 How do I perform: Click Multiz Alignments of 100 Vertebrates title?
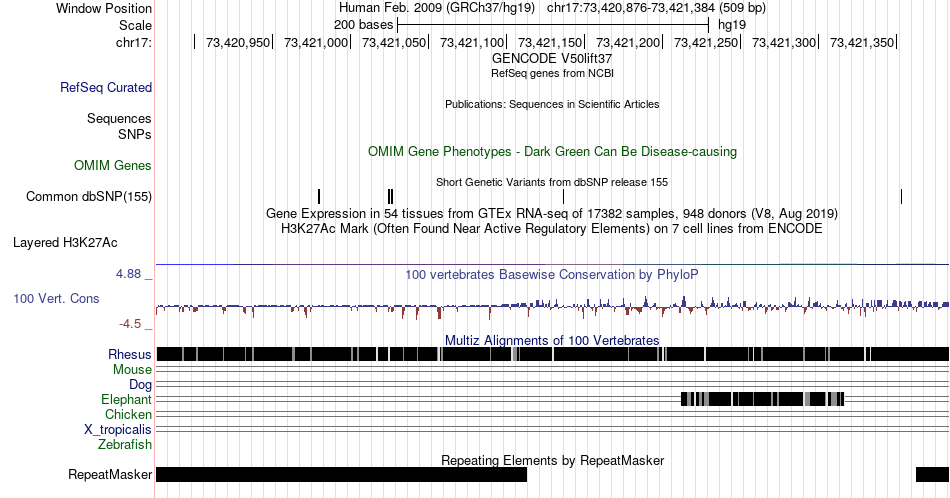pos(552,340)
